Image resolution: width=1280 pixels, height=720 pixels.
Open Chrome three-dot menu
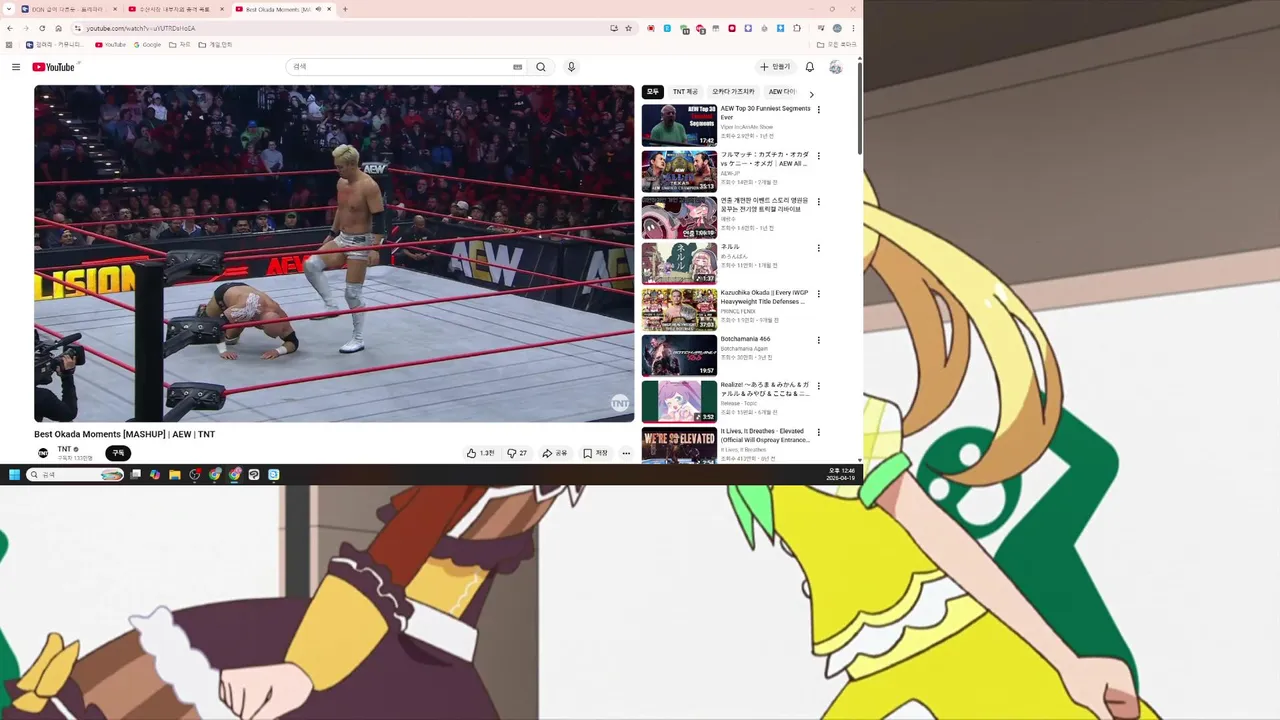click(852, 28)
